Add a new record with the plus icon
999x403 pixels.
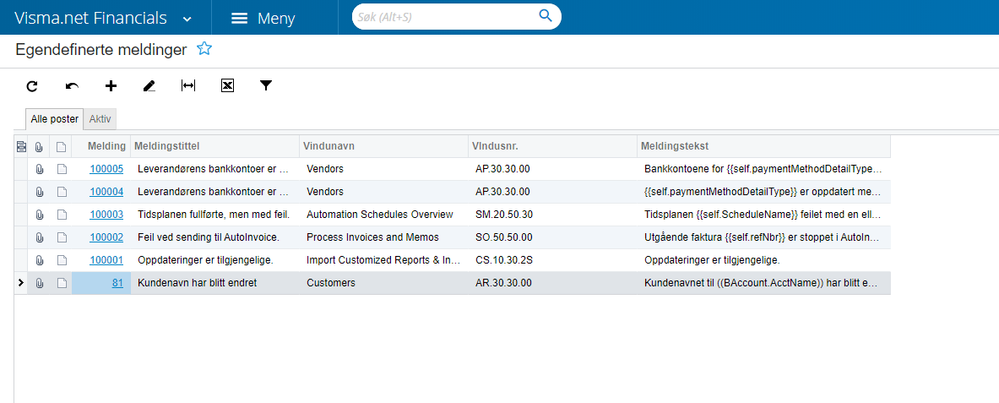pos(111,86)
